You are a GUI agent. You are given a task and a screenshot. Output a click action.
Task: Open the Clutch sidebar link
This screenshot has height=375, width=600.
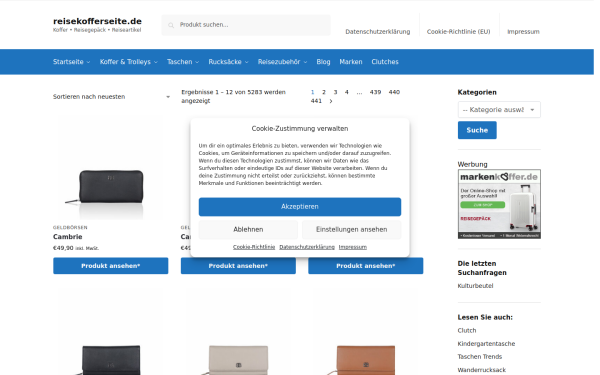coord(467,331)
